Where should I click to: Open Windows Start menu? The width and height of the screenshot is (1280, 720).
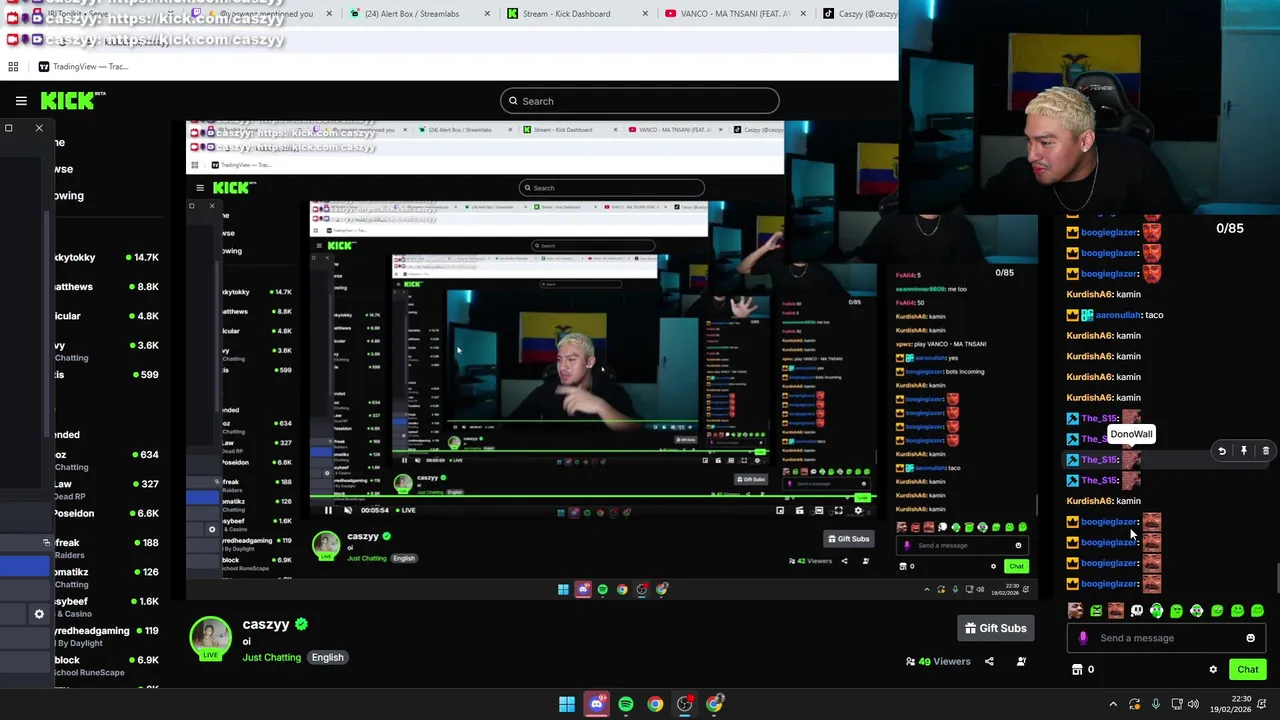[x=567, y=704]
